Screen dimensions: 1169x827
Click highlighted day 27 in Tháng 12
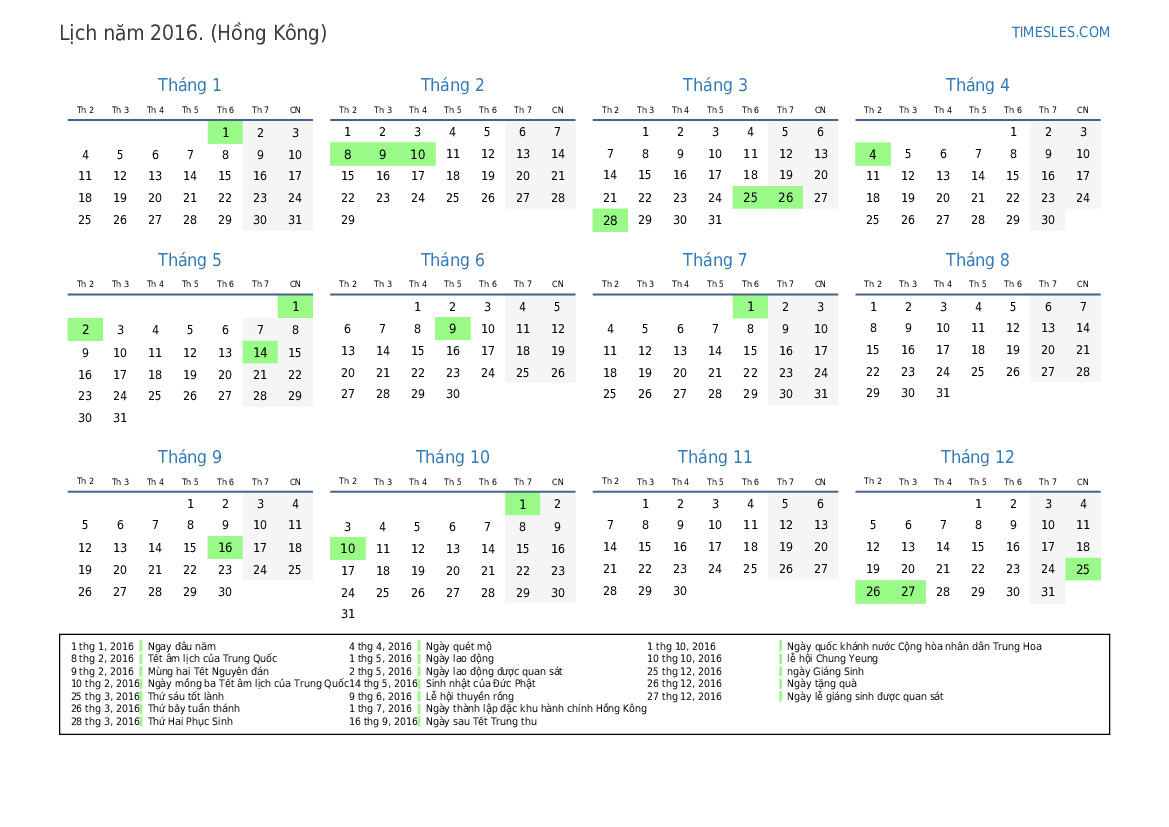[x=907, y=592]
